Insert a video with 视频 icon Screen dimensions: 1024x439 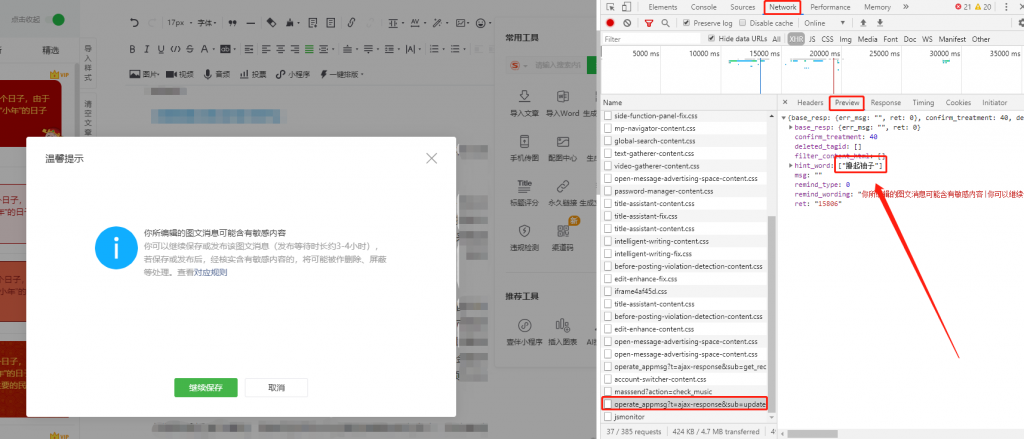tap(180, 74)
